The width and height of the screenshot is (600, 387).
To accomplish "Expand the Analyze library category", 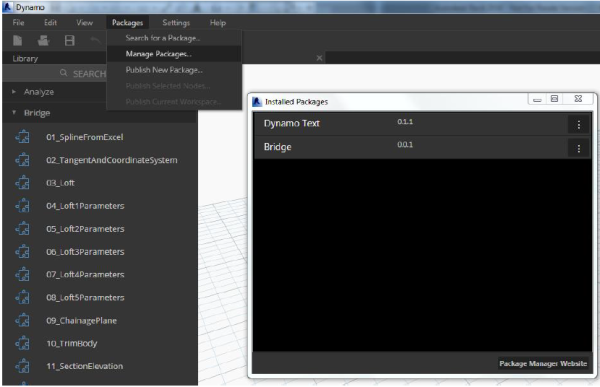I will click(x=14, y=92).
